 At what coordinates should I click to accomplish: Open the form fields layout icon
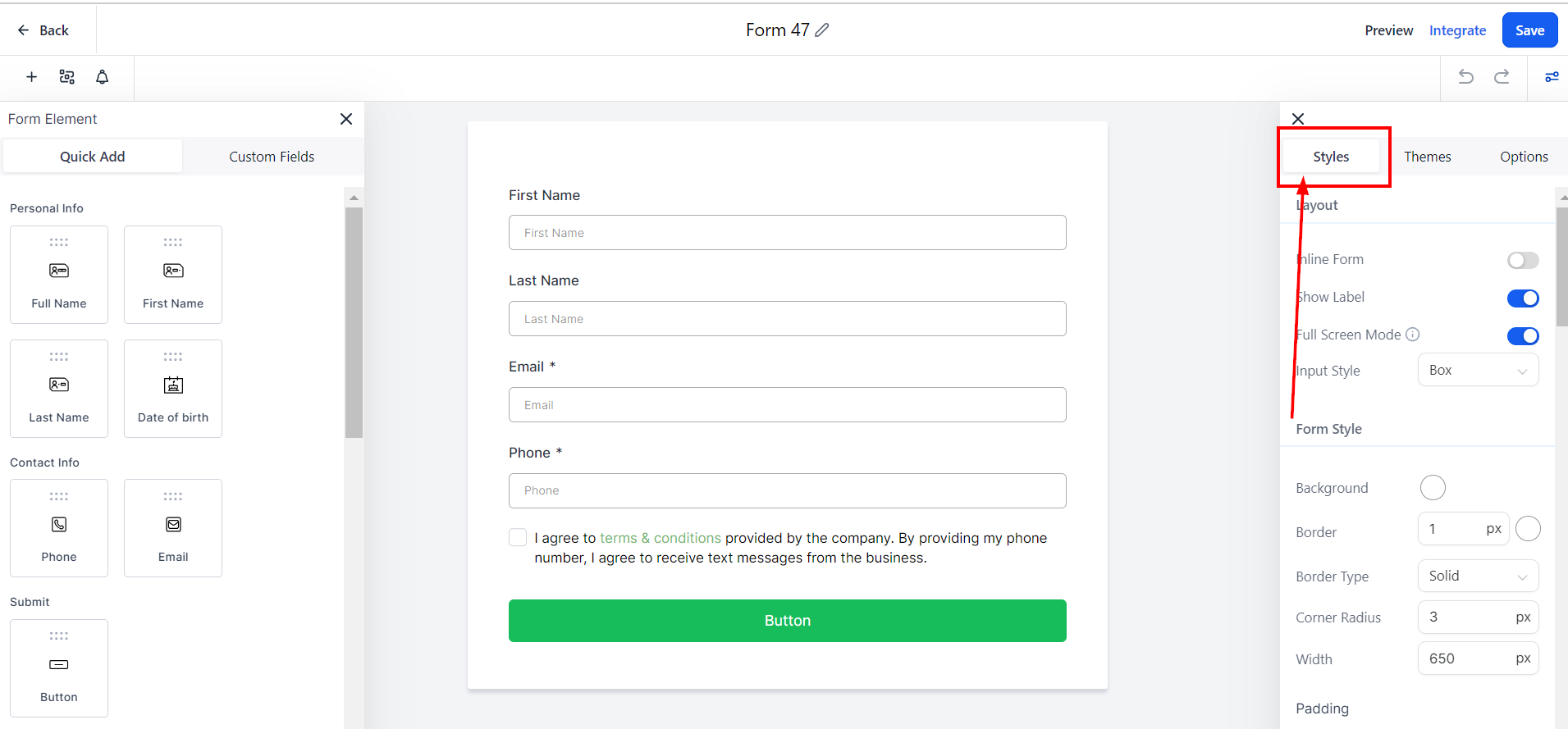pos(67,77)
